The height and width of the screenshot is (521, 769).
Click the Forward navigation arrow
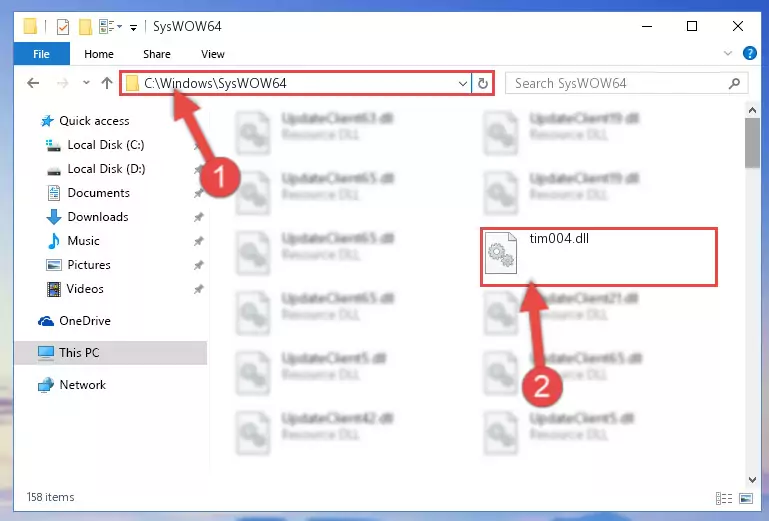(62, 83)
